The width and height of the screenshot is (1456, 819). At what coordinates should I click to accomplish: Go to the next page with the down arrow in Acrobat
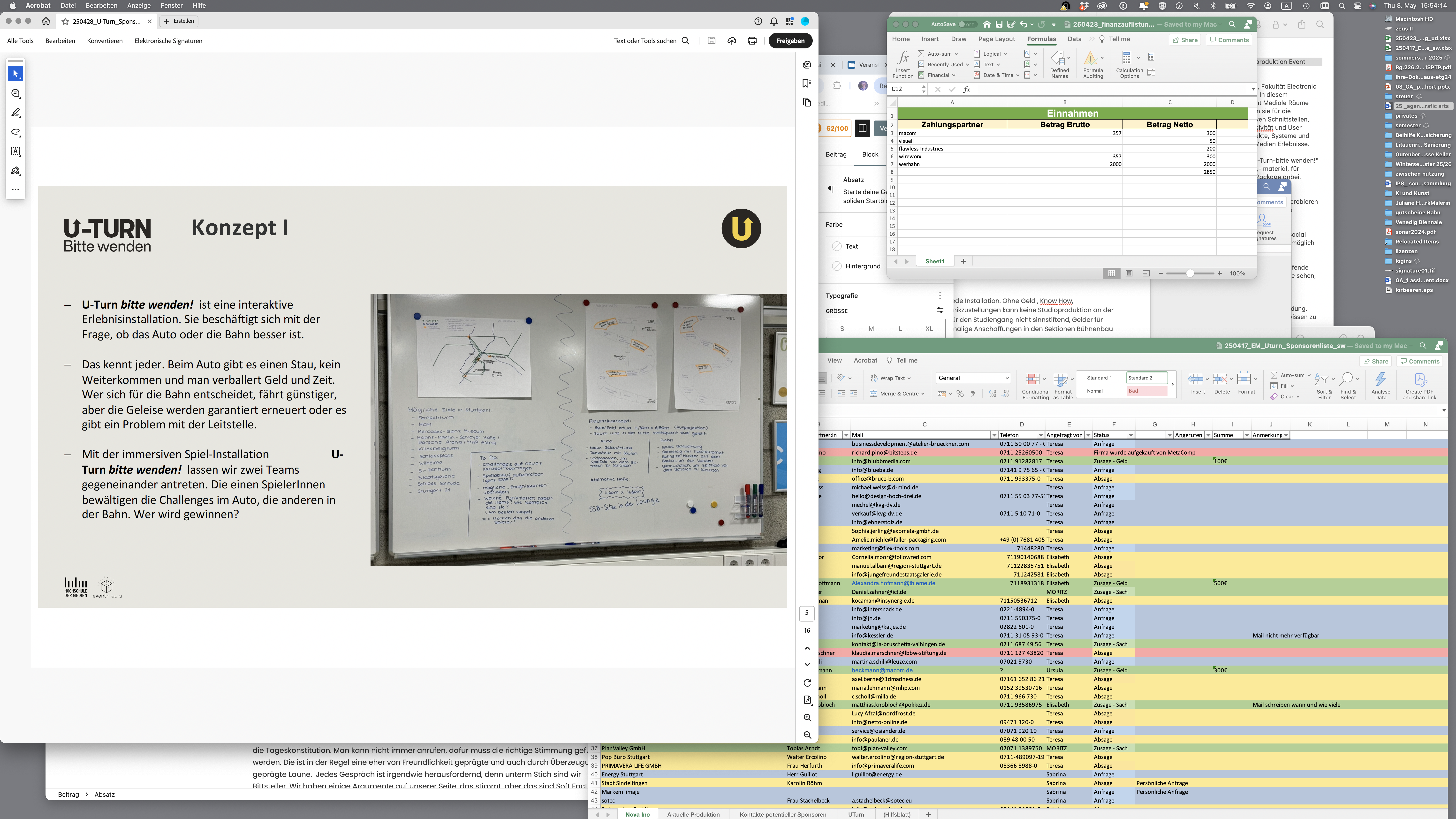point(807,665)
